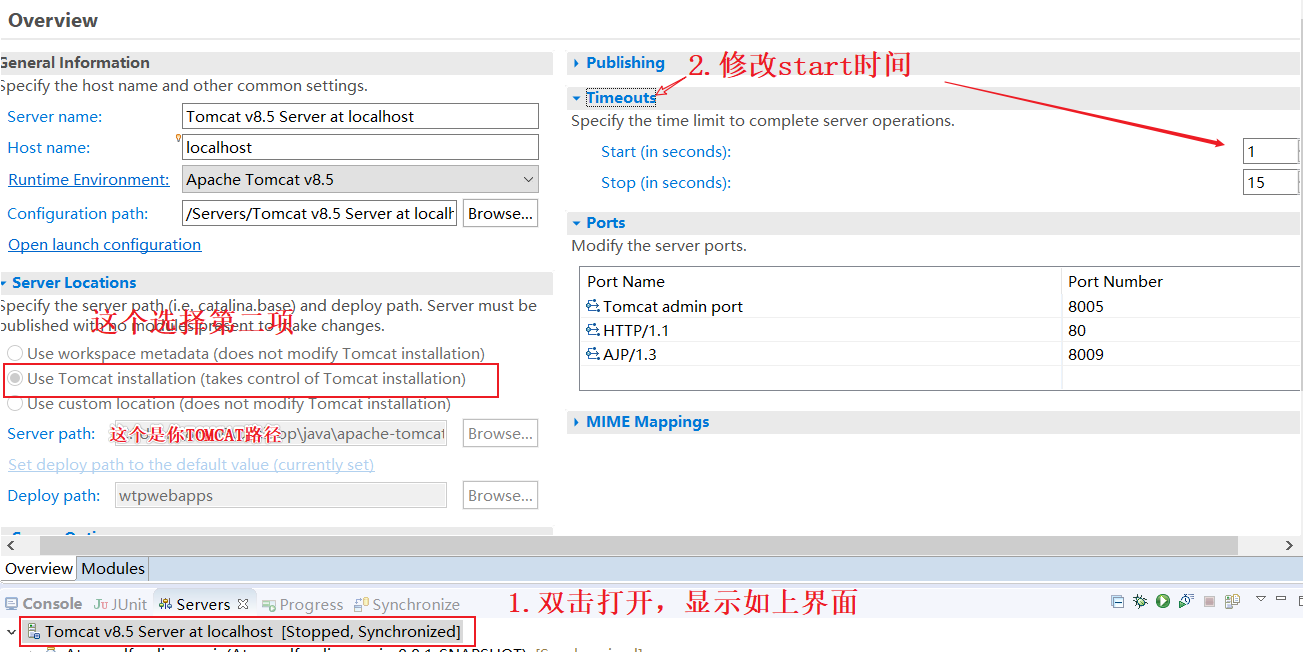The image size is (1303, 652).
Task: Open the Synchronize tab
Action: click(x=407, y=604)
